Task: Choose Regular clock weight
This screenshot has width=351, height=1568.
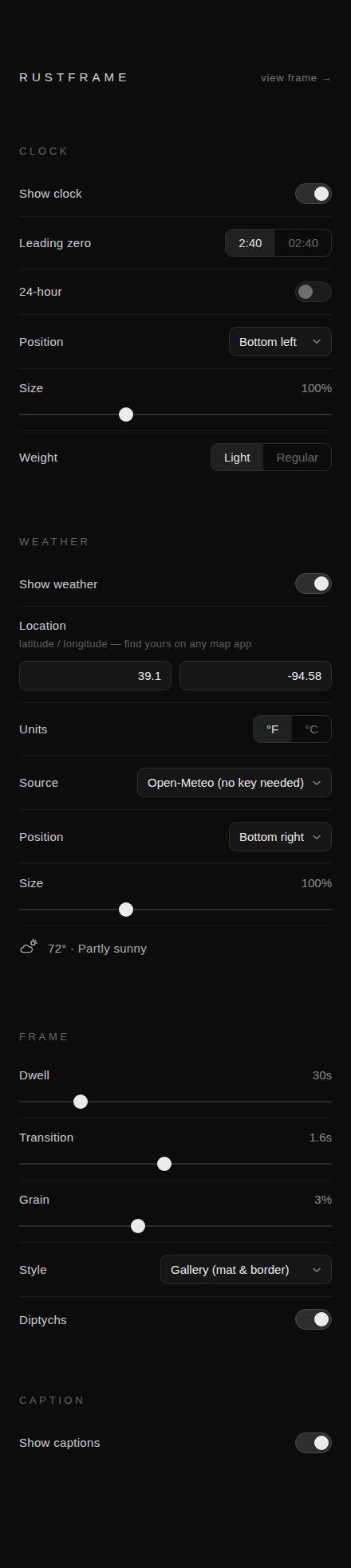Action: tap(297, 458)
